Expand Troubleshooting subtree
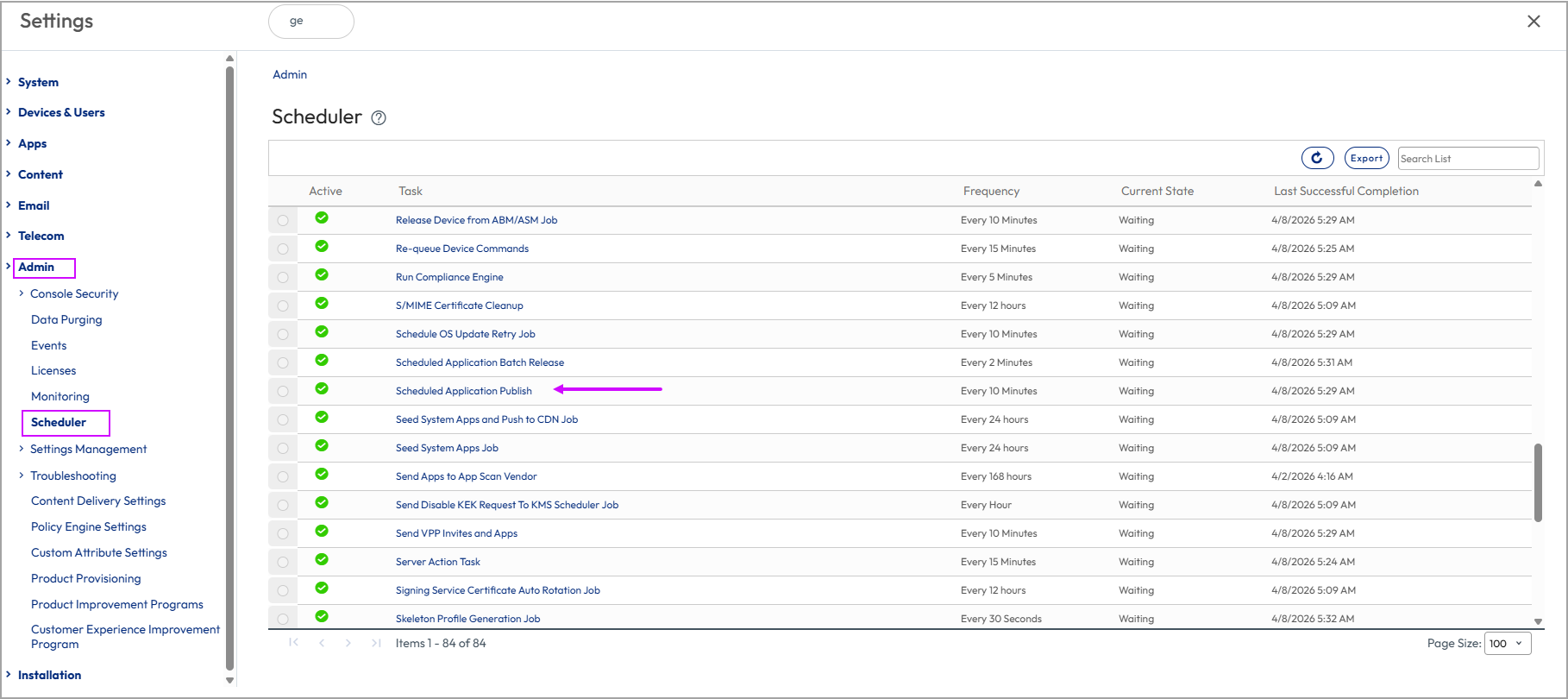 tap(22, 475)
